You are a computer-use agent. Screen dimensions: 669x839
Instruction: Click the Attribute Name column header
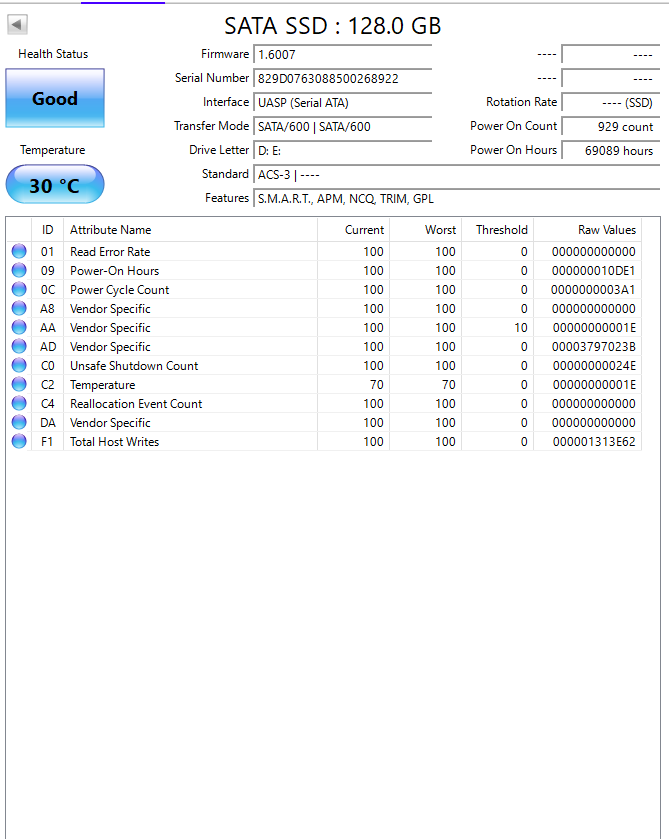click(191, 230)
